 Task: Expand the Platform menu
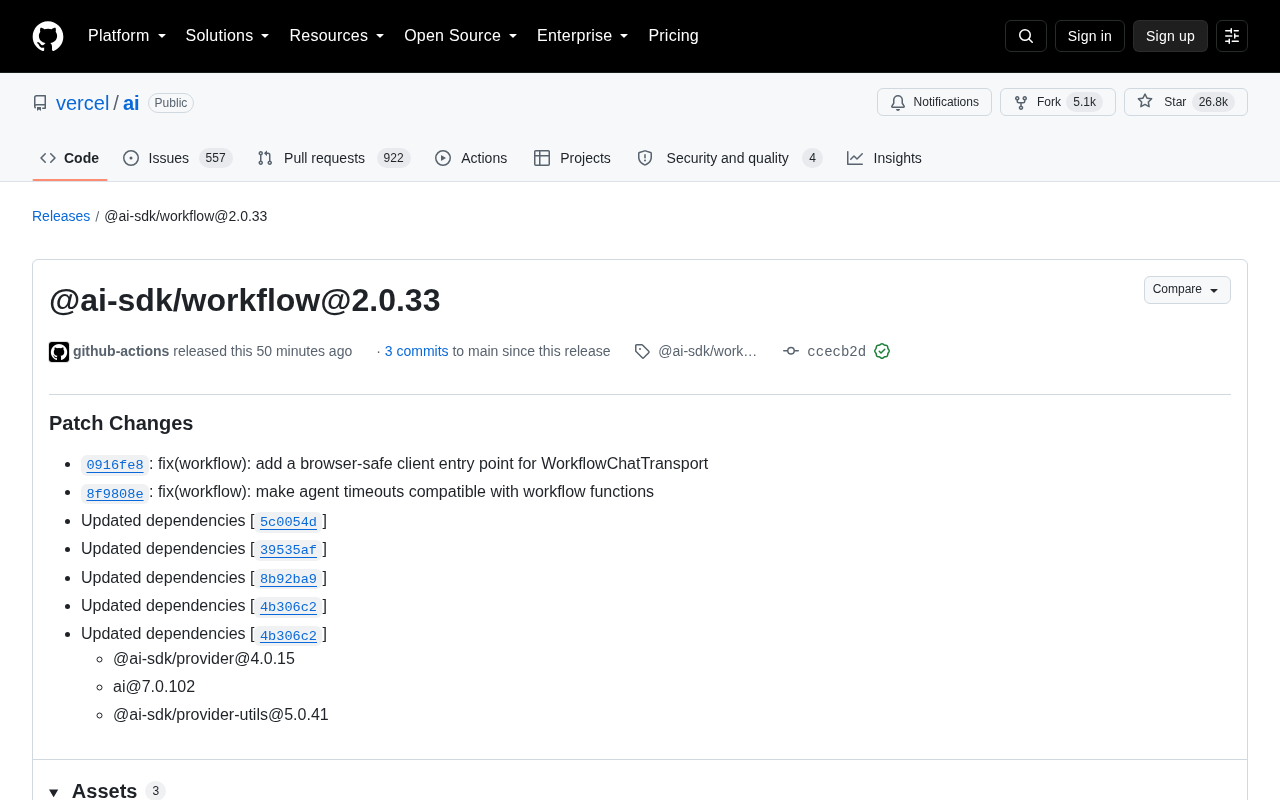pos(127,36)
